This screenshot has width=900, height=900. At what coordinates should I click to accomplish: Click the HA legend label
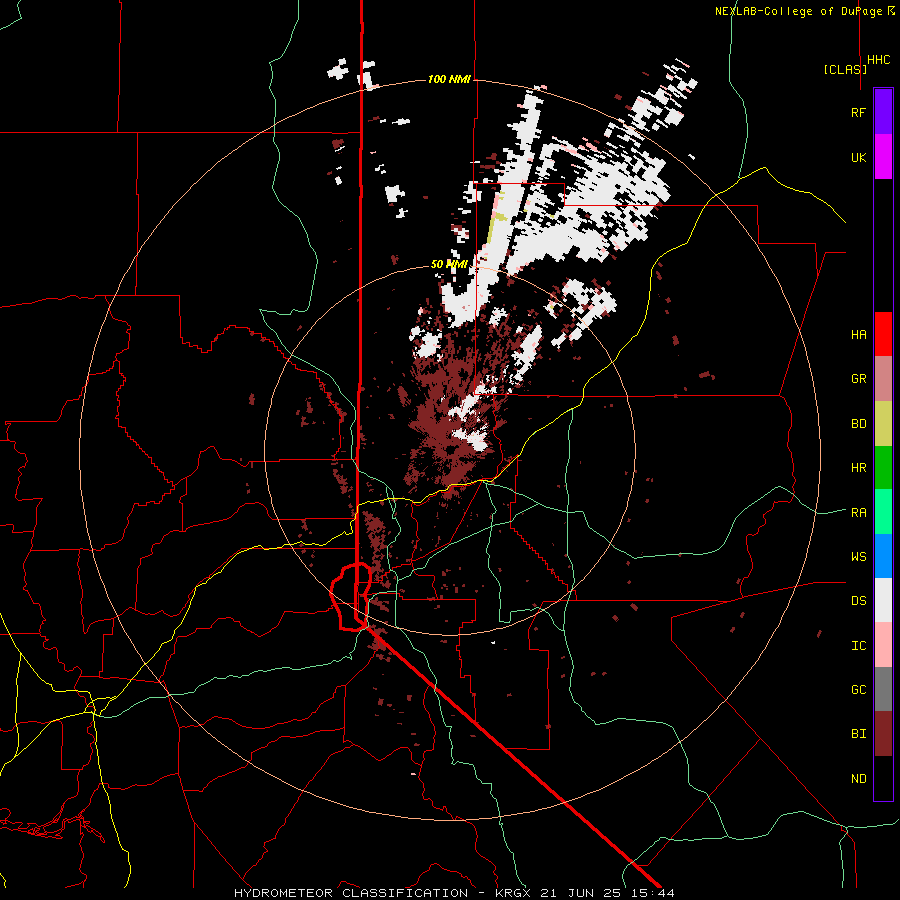click(x=858, y=335)
